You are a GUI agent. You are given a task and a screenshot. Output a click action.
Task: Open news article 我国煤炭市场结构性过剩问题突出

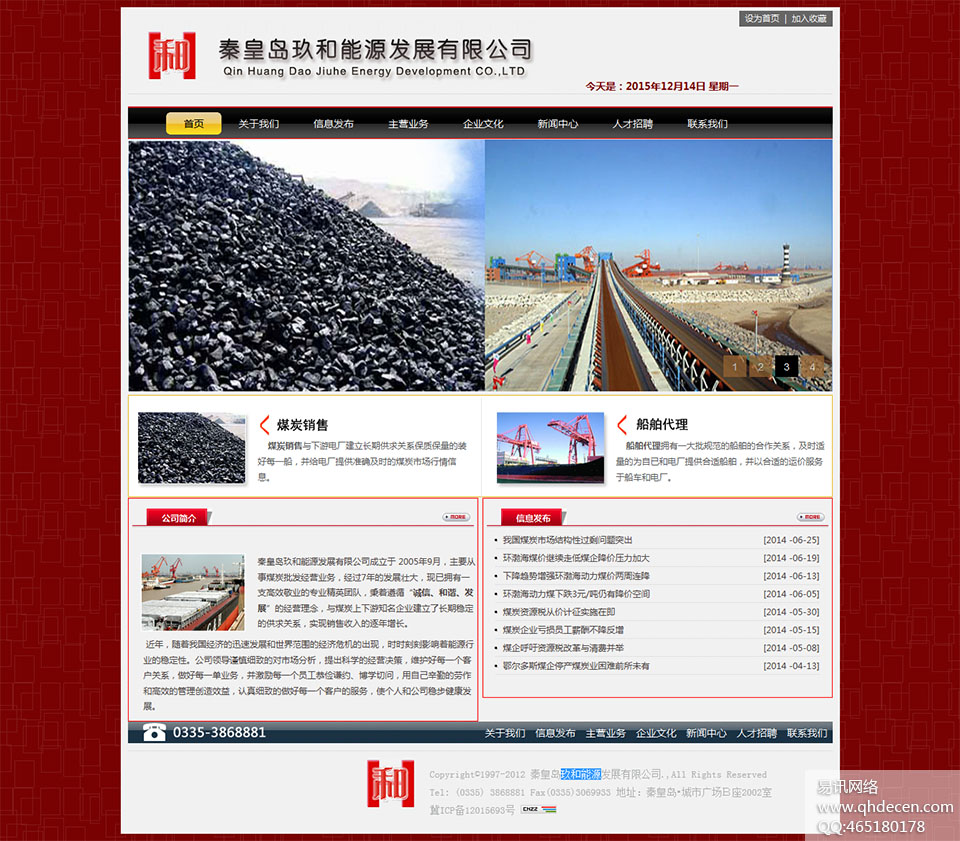coord(567,540)
